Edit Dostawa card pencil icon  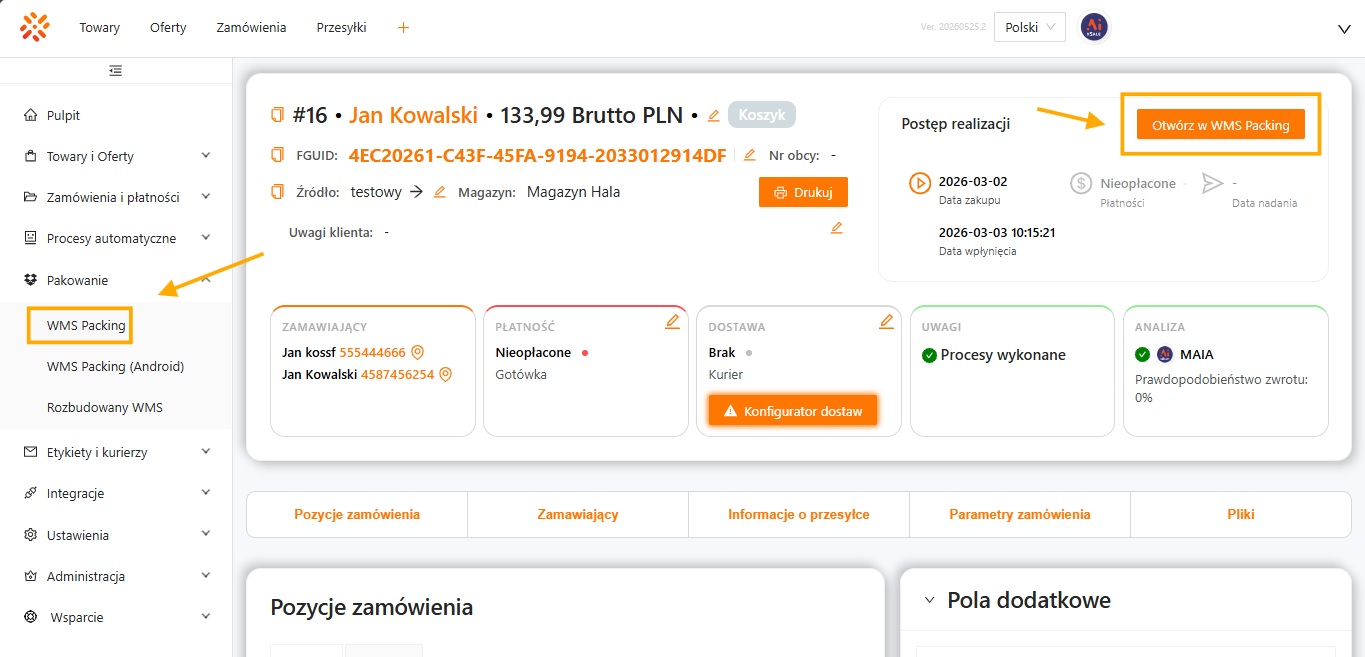coord(886,321)
